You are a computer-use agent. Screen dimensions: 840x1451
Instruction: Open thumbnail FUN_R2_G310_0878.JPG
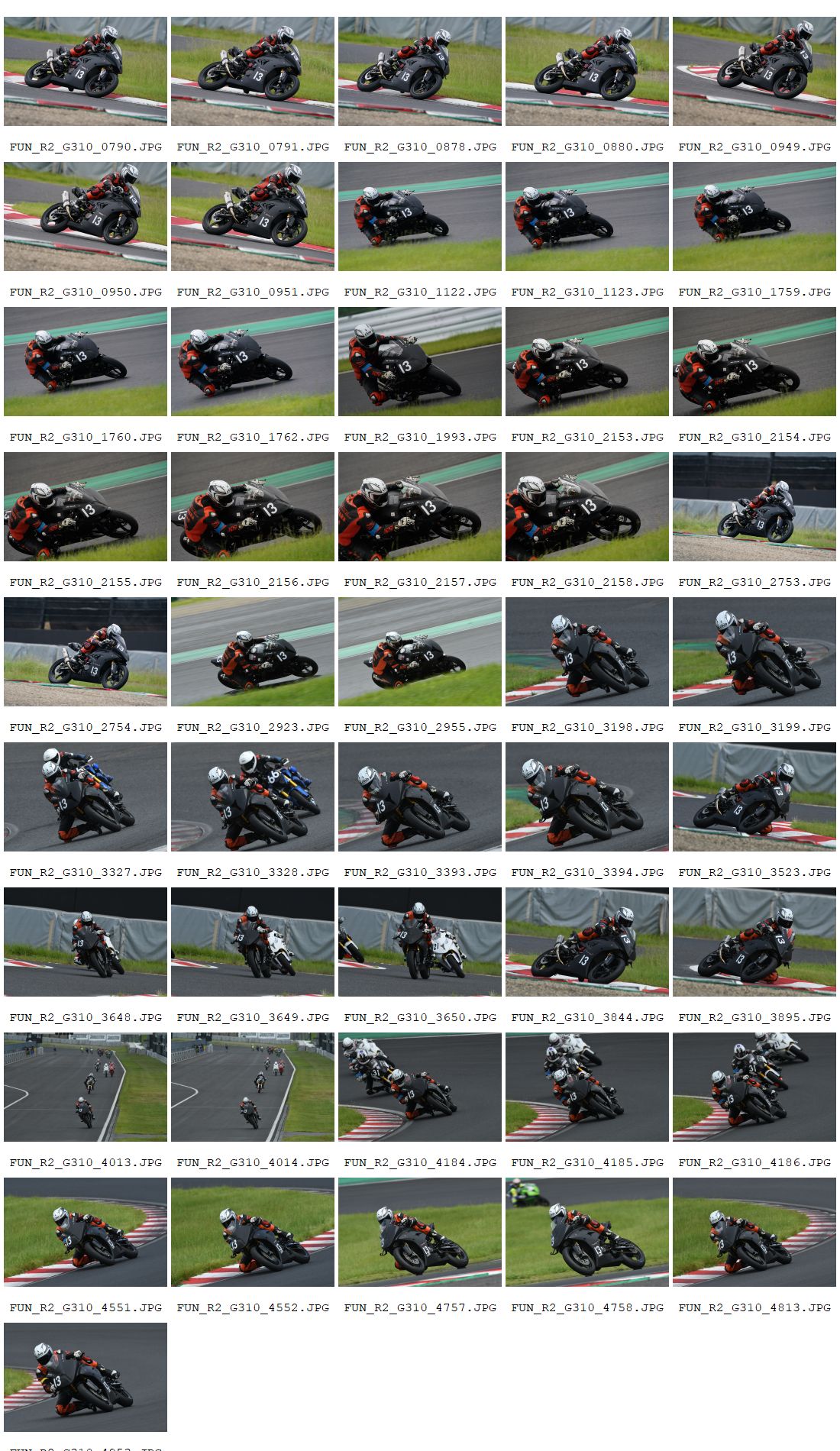(420, 71)
